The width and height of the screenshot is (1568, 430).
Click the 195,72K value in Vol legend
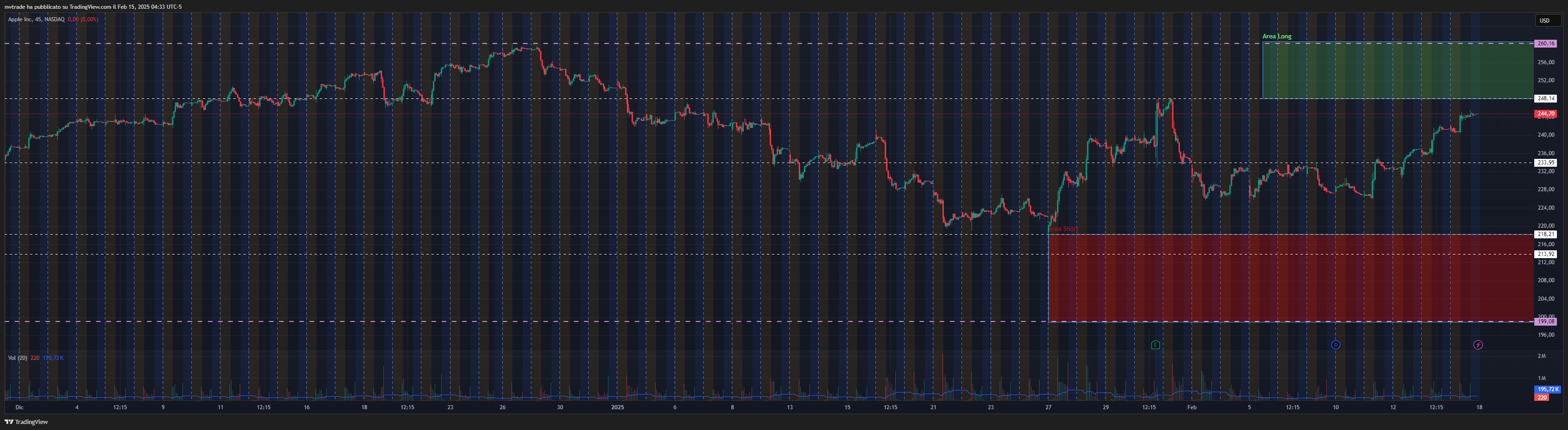pos(53,357)
